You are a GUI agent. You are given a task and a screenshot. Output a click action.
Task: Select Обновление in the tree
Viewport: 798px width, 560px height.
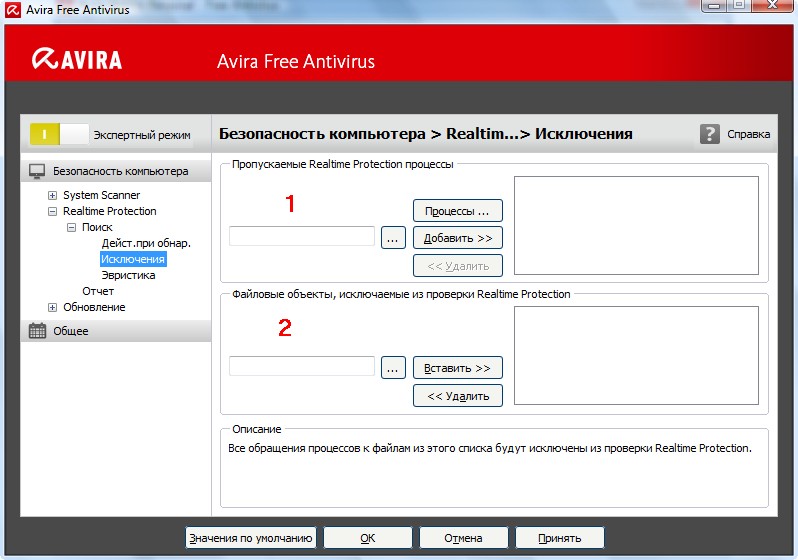click(94, 307)
